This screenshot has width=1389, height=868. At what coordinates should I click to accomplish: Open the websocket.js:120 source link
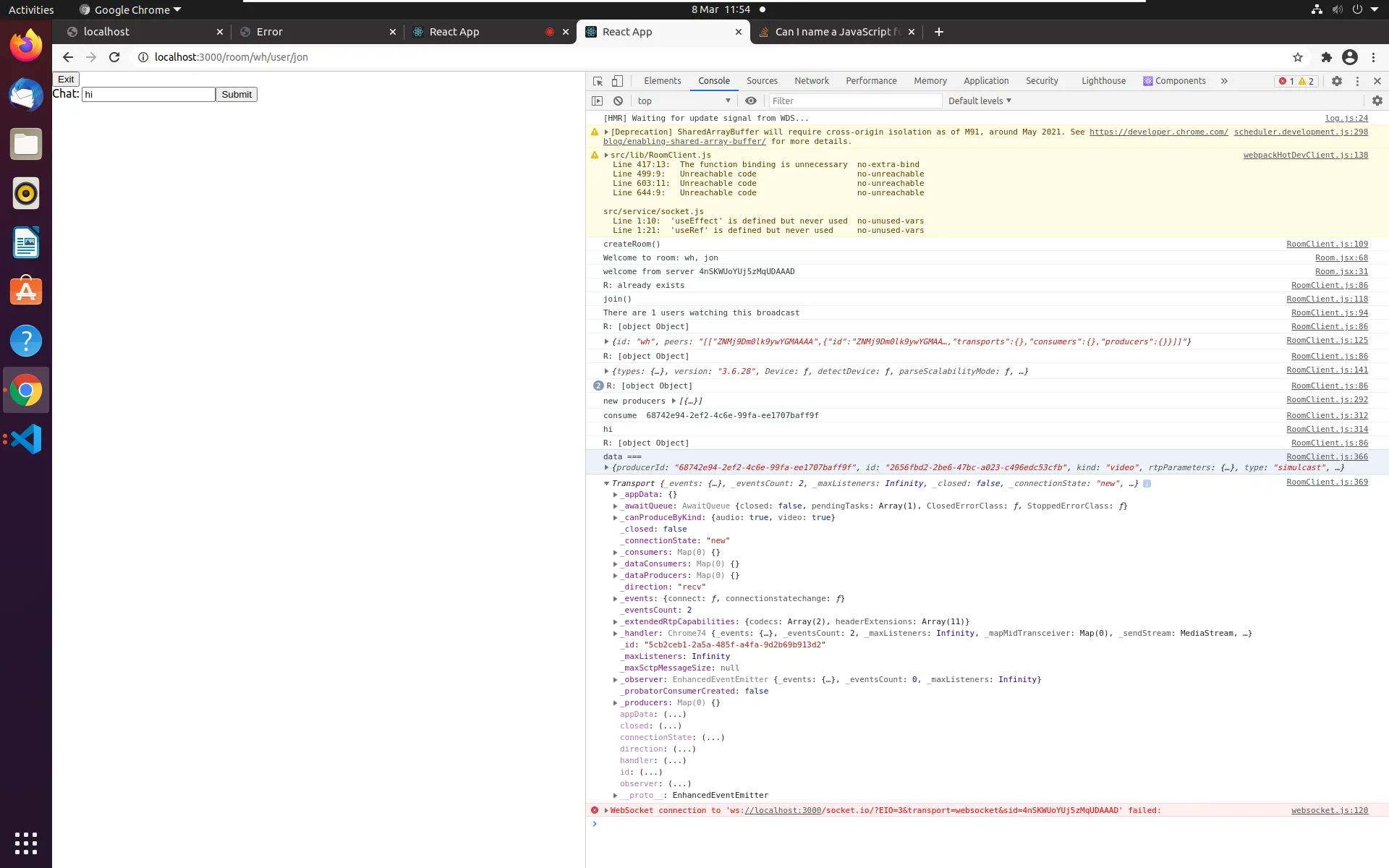pyautogui.click(x=1329, y=810)
